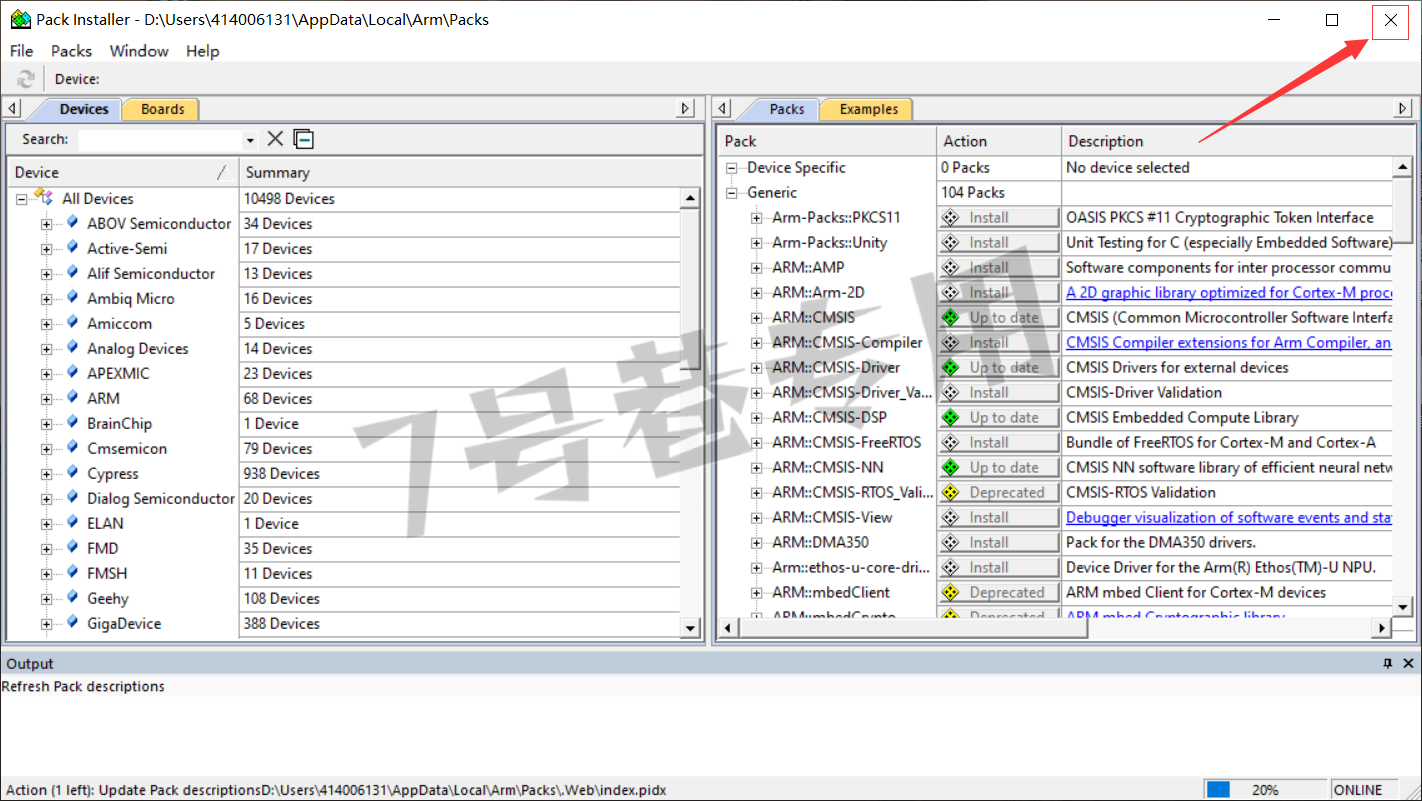Image resolution: width=1422 pixels, height=801 pixels.
Task: Install the Arm-Packs::PKCS11 pack
Action: tap(998, 217)
